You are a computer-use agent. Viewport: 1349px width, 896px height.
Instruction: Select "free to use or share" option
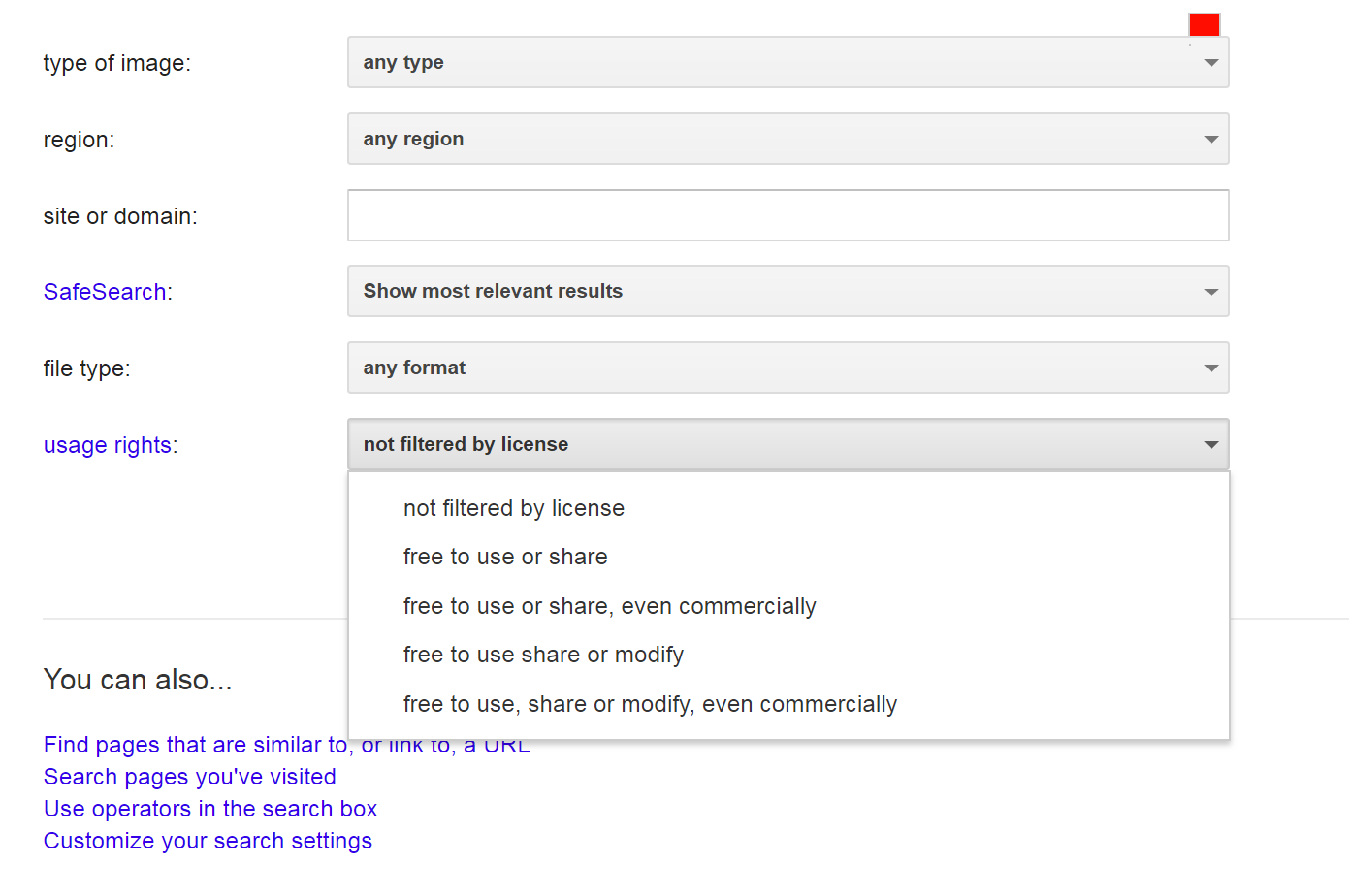(x=505, y=556)
